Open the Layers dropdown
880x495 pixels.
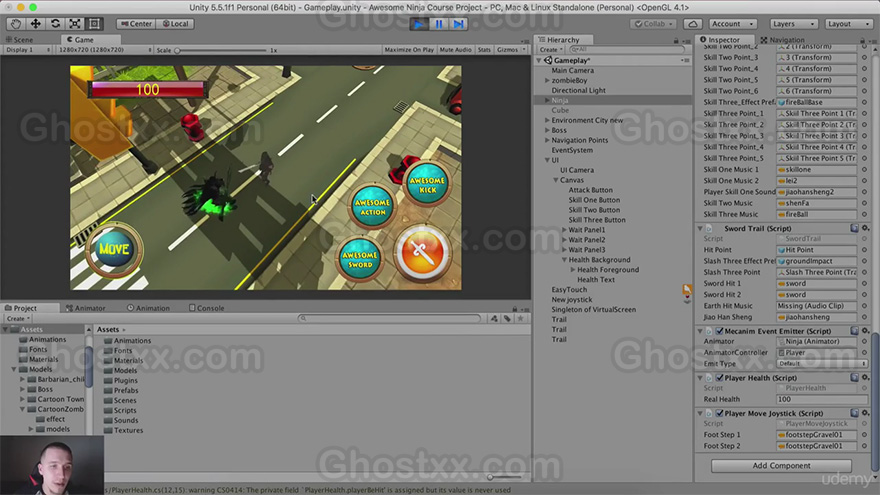coord(794,24)
